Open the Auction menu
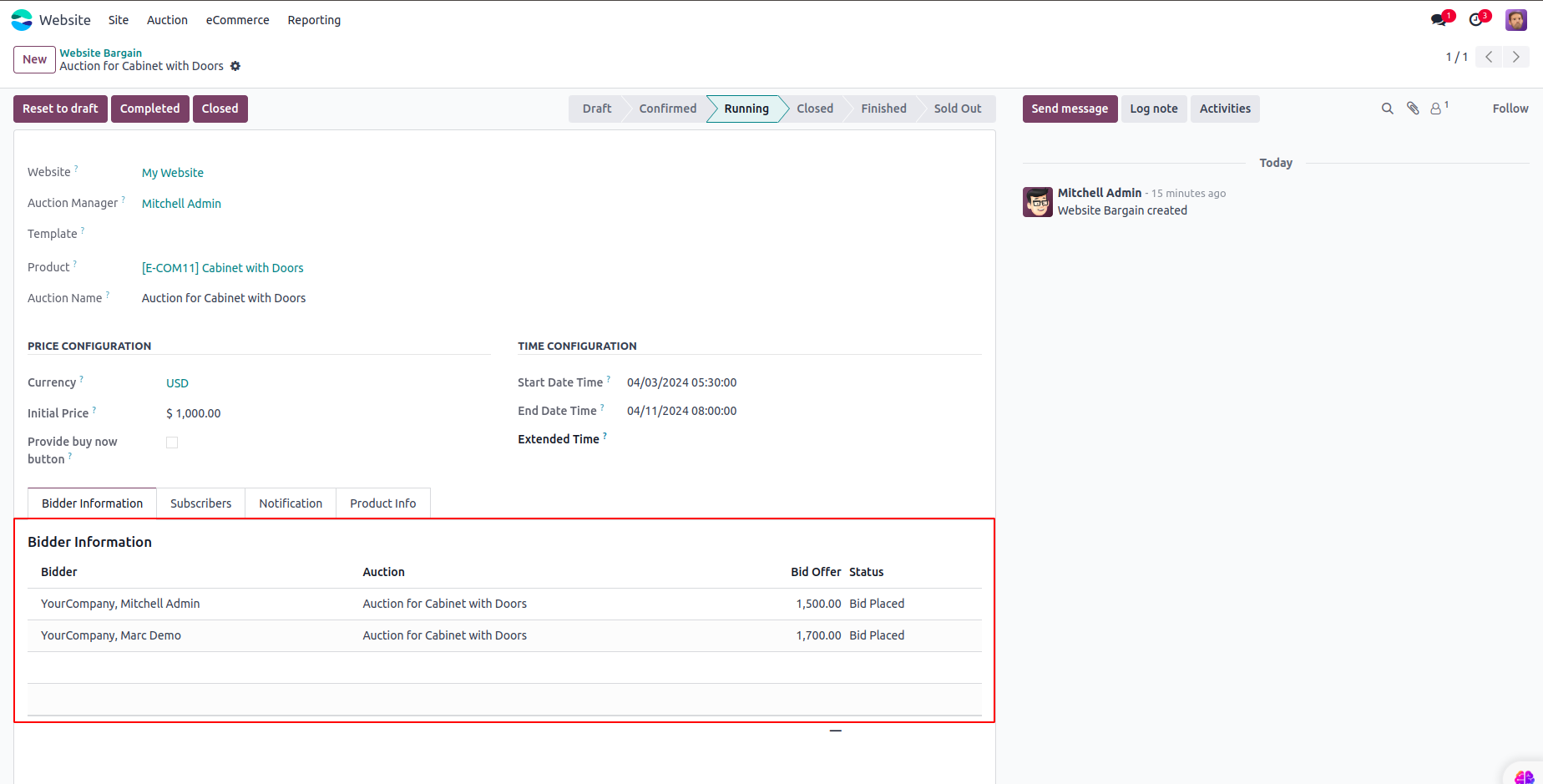The width and height of the screenshot is (1543, 784). (x=167, y=20)
